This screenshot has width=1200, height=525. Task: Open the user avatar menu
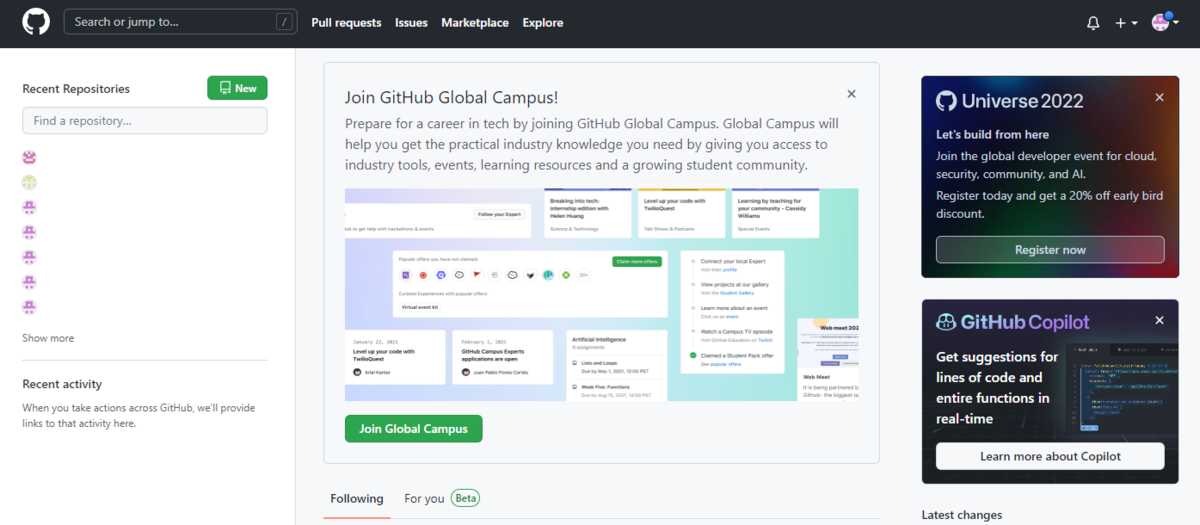1165,22
